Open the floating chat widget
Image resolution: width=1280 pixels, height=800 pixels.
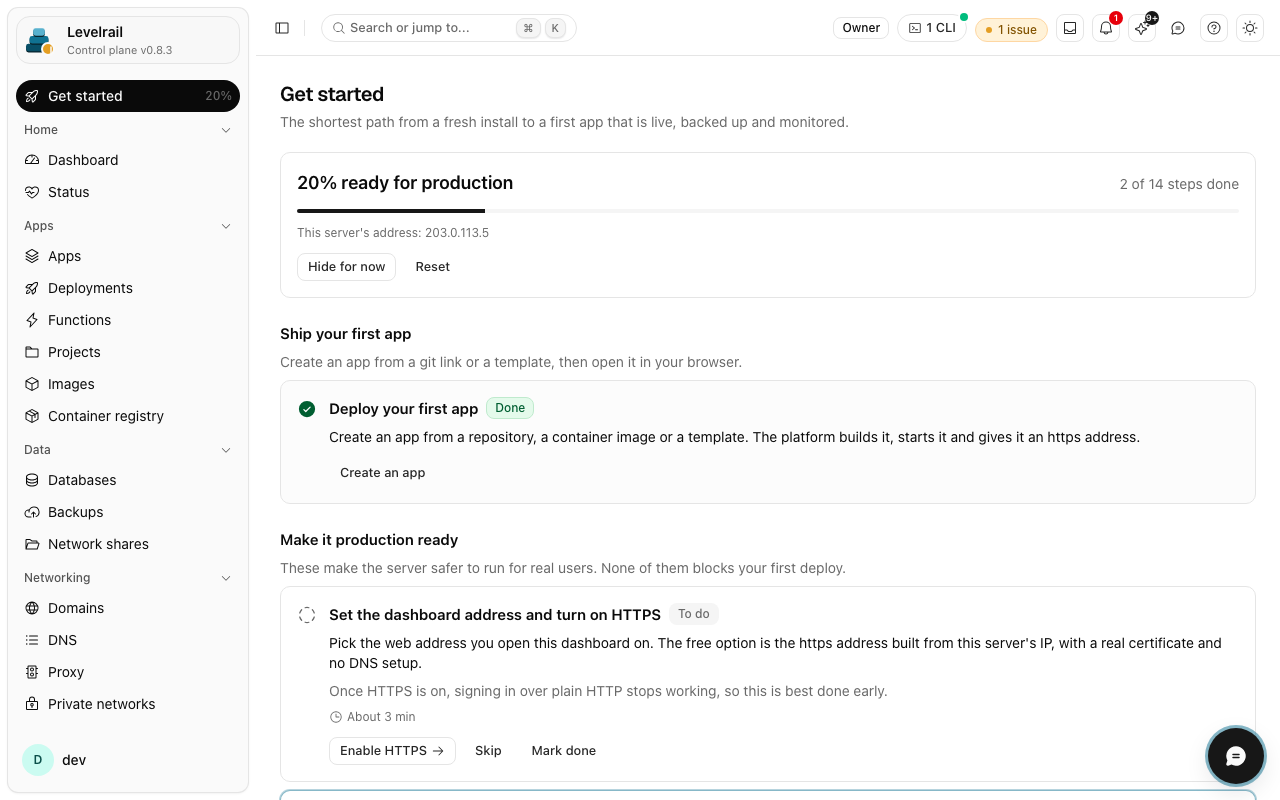click(x=1236, y=756)
